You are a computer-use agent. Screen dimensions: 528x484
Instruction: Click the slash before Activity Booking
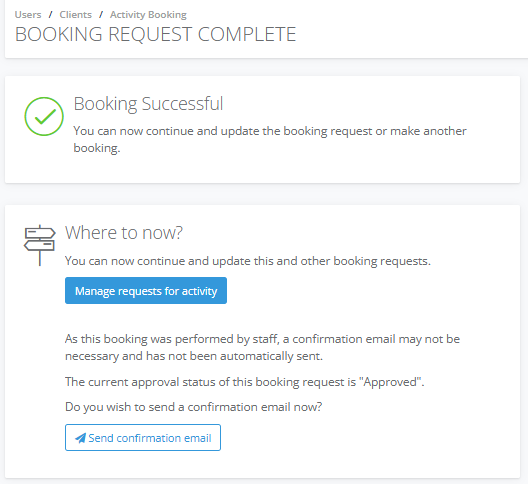[x=101, y=15]
